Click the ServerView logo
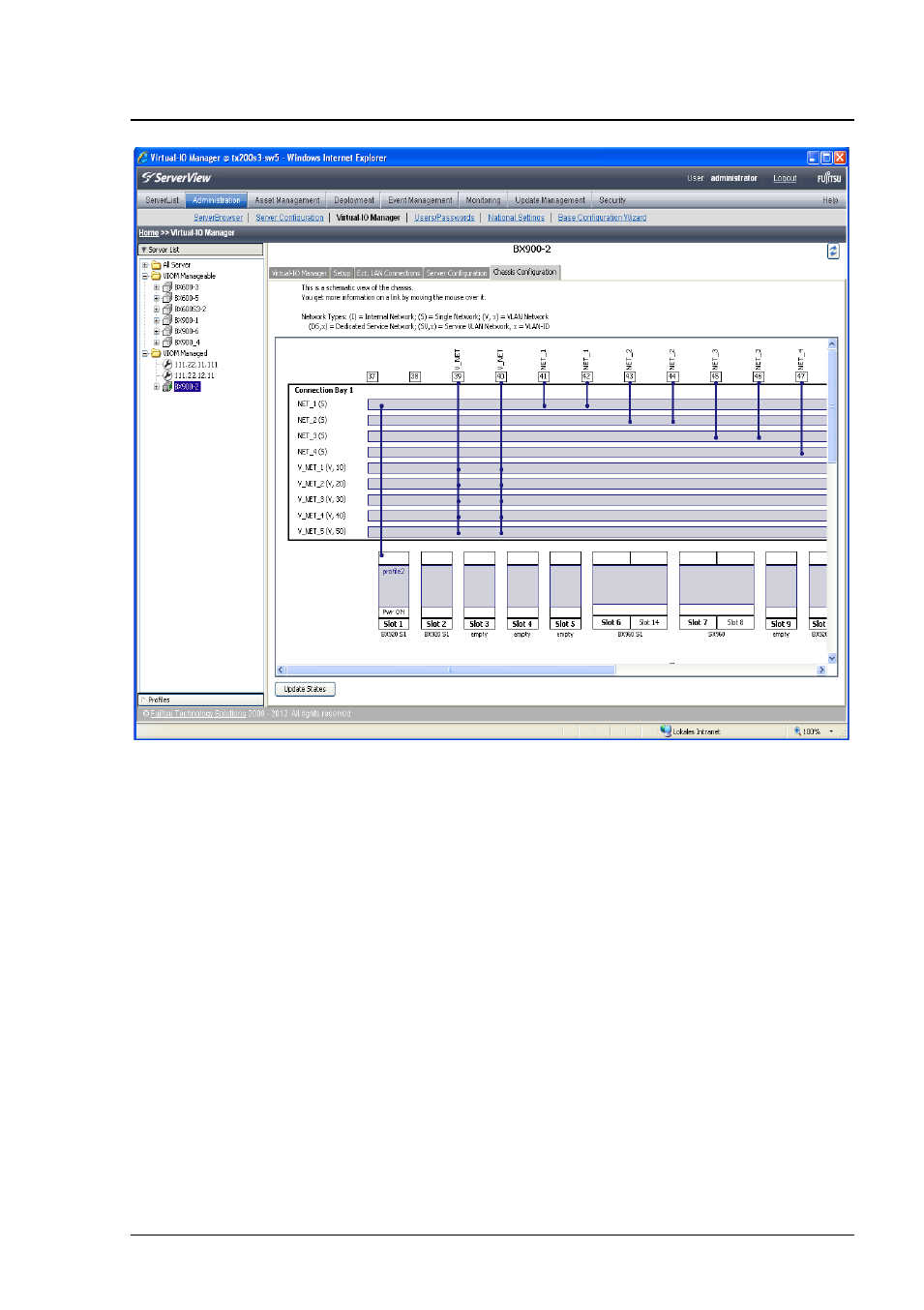924x1310 pixels. [176, 178]
